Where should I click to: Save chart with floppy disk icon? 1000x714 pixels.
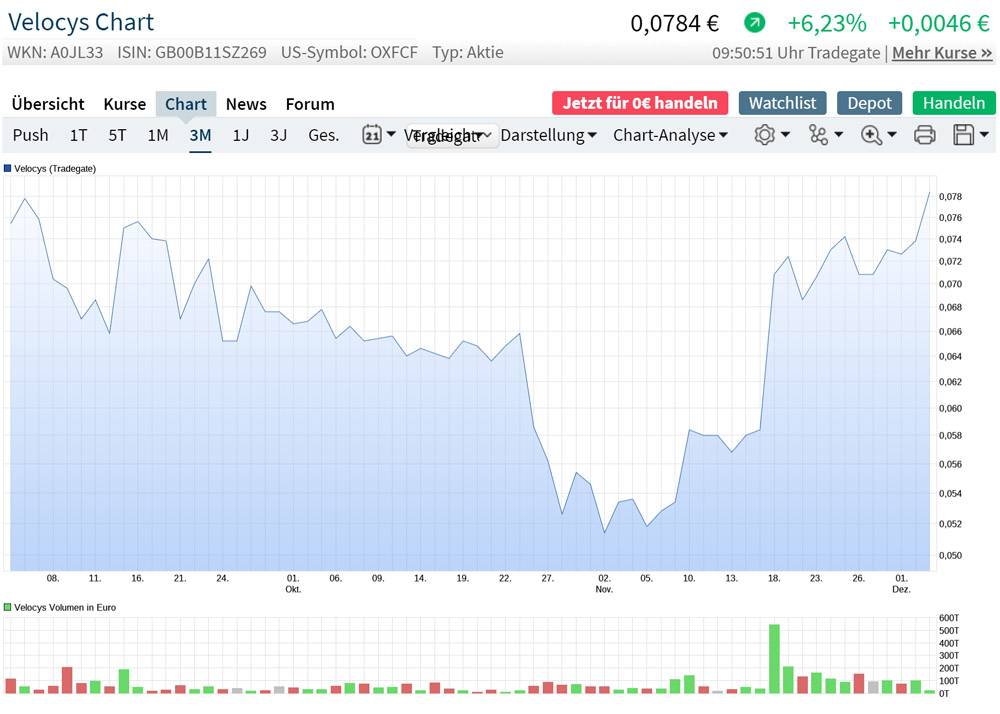pos(964,135)
